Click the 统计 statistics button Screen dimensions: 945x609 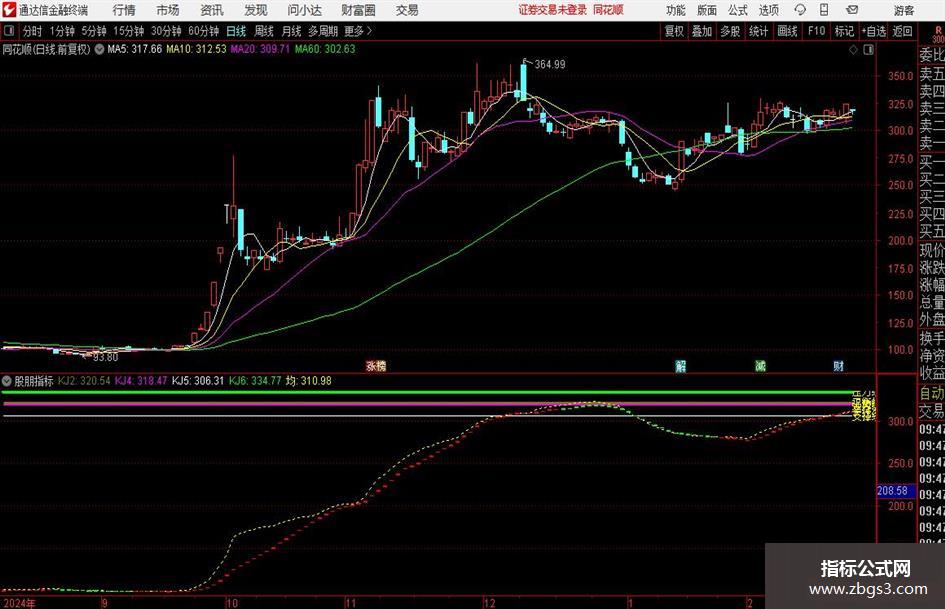tap(758, 31)
